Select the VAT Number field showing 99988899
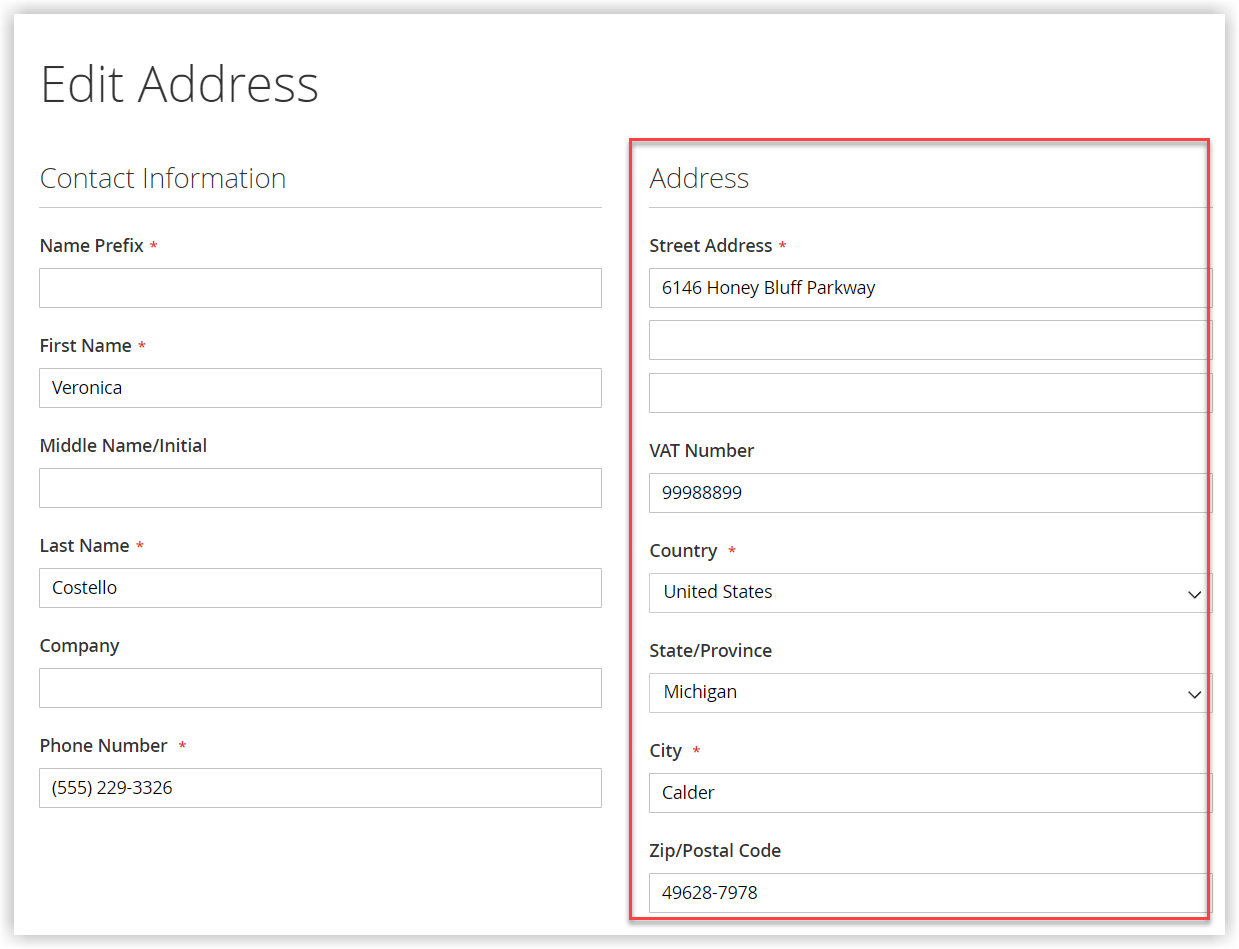 point(929,493)
